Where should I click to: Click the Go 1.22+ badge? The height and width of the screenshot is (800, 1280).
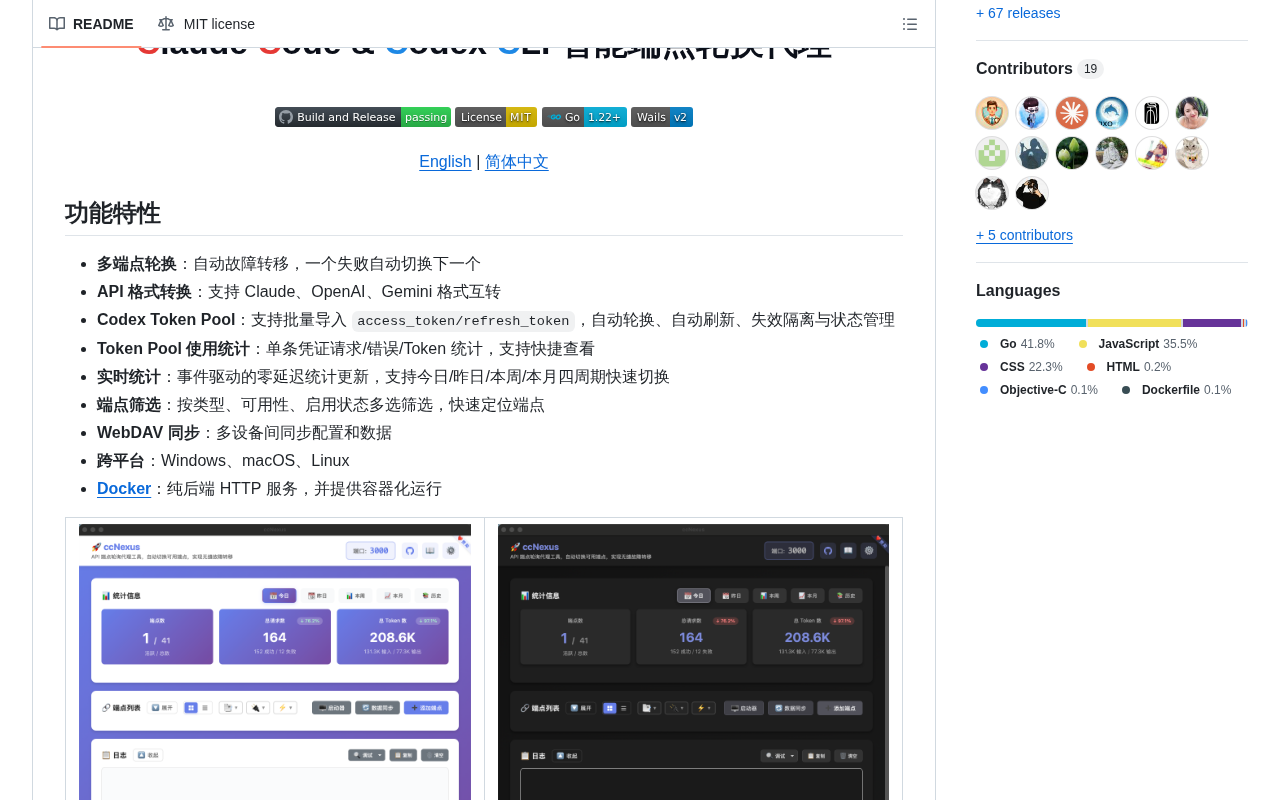584,117
